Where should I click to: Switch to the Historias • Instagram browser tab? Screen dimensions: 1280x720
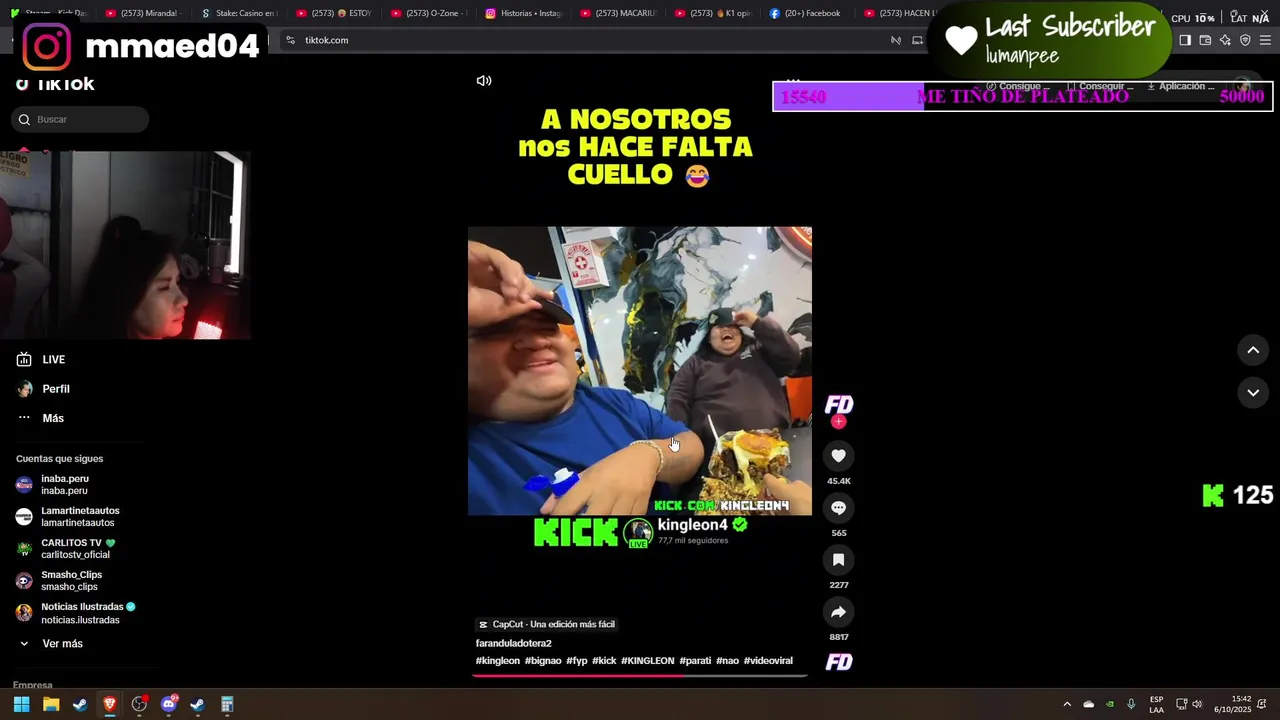coord(523,13)
